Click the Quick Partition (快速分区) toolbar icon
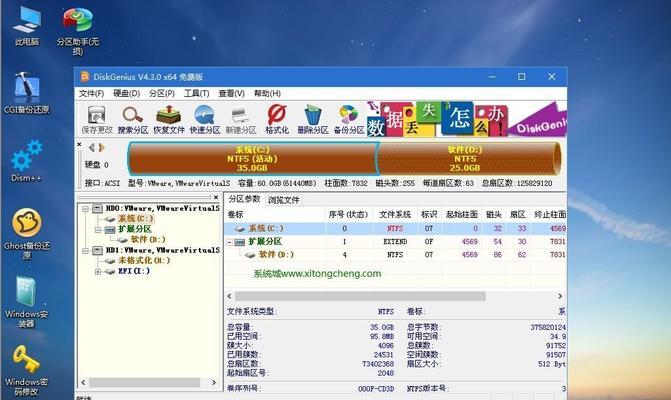This screenshot has width=671, height=400. tap(205, 119)
